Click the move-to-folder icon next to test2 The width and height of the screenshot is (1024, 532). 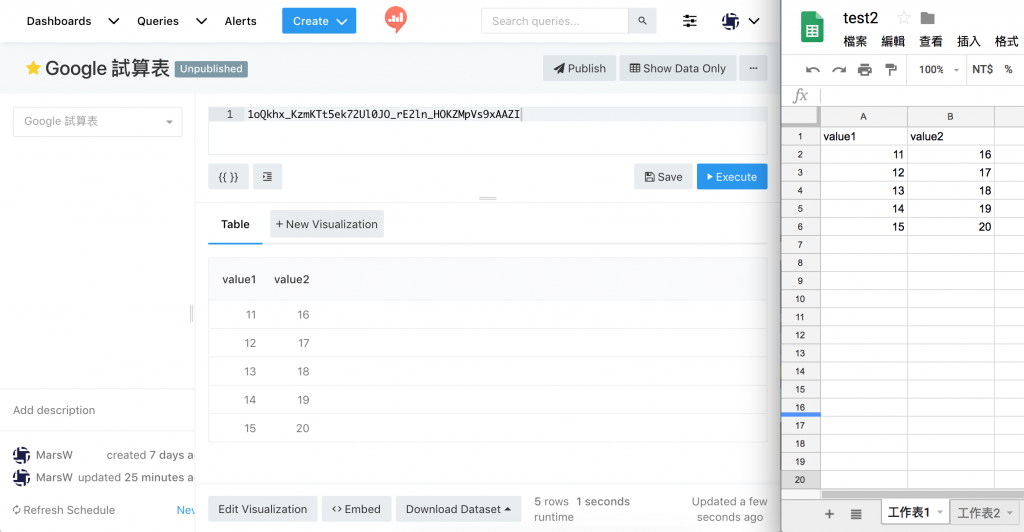pos(927,18)
